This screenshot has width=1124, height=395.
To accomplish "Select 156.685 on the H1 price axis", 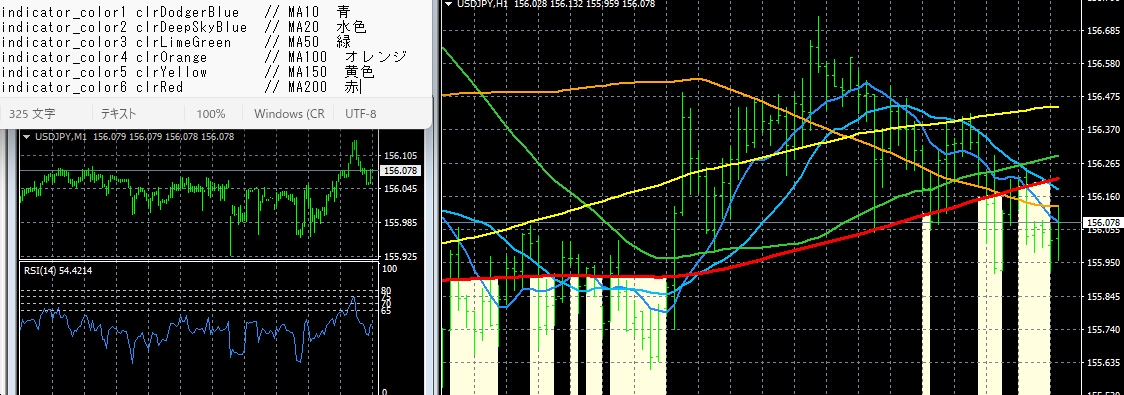I will point(1104,30).
